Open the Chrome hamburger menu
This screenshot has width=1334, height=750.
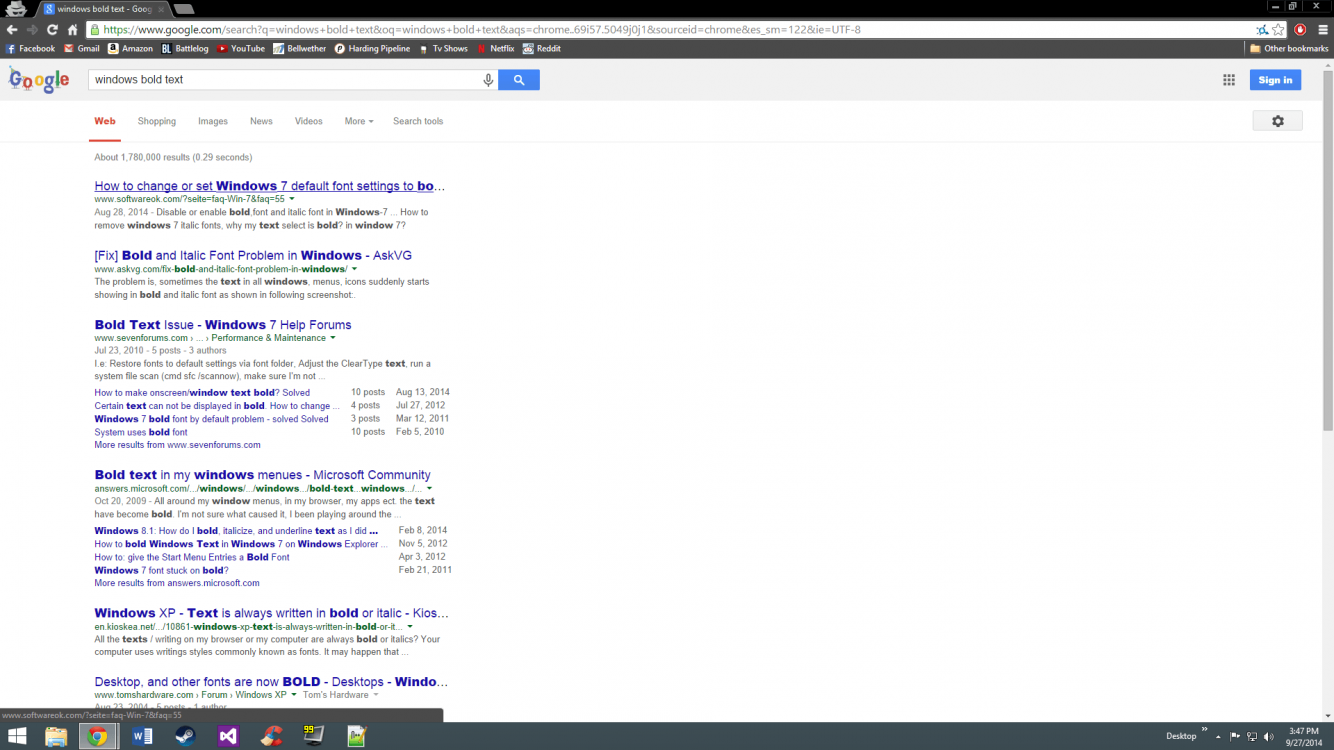click(x=1322, y=30)
